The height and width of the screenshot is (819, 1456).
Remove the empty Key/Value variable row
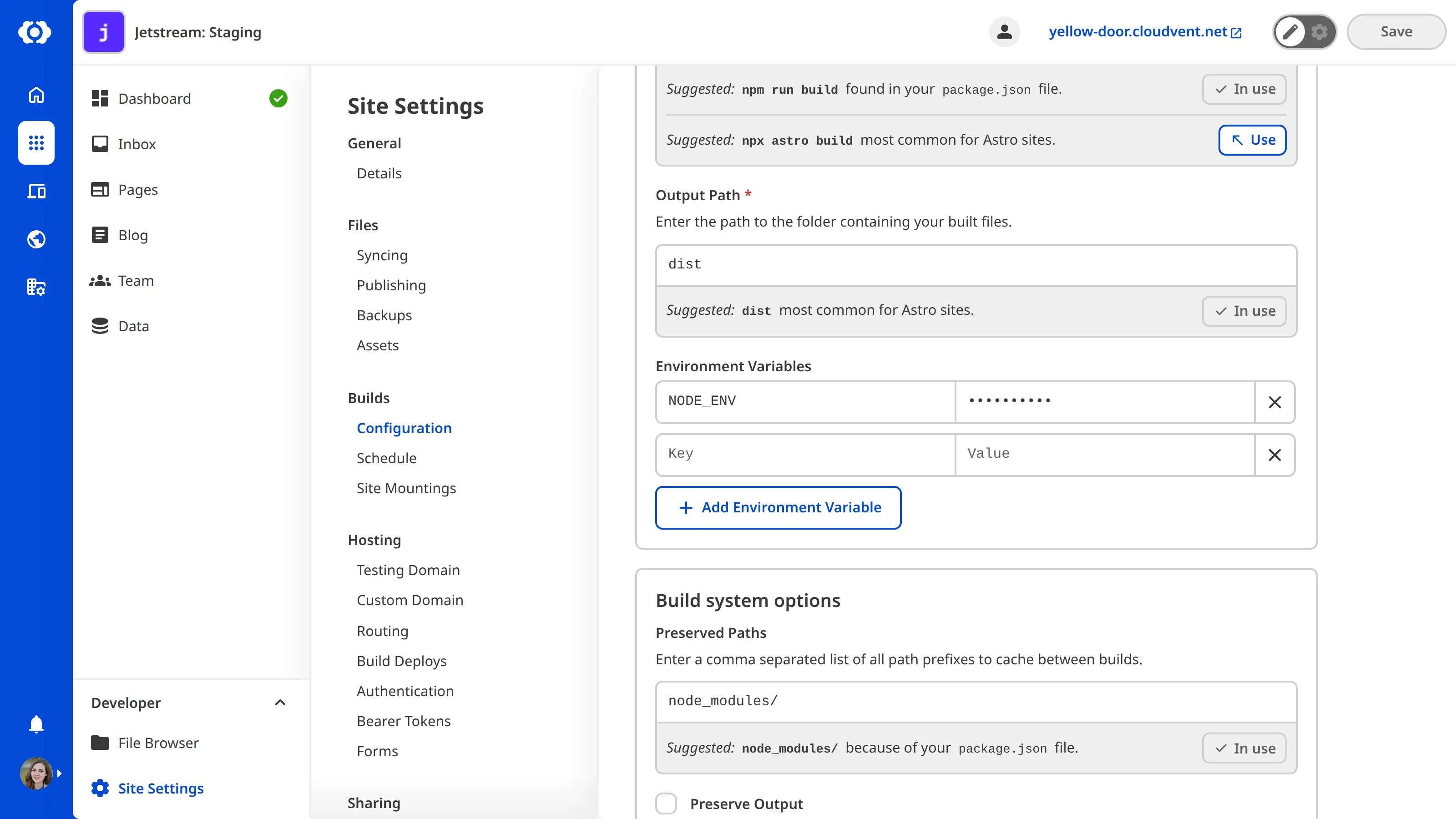click(x=1274, y=455)
